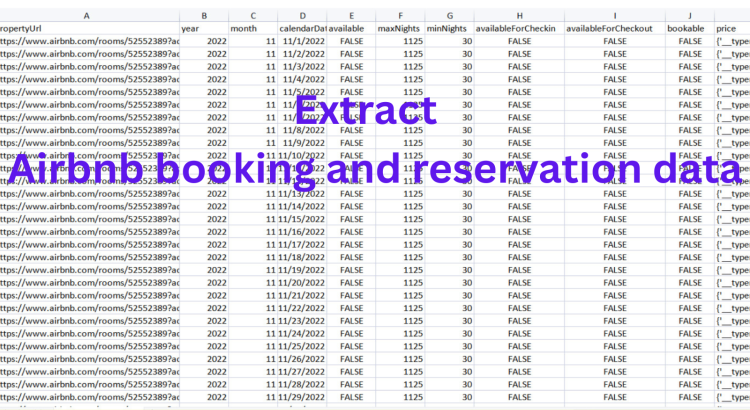Select the 11/17/2022 date cell
750x410 pixels.
302,244
